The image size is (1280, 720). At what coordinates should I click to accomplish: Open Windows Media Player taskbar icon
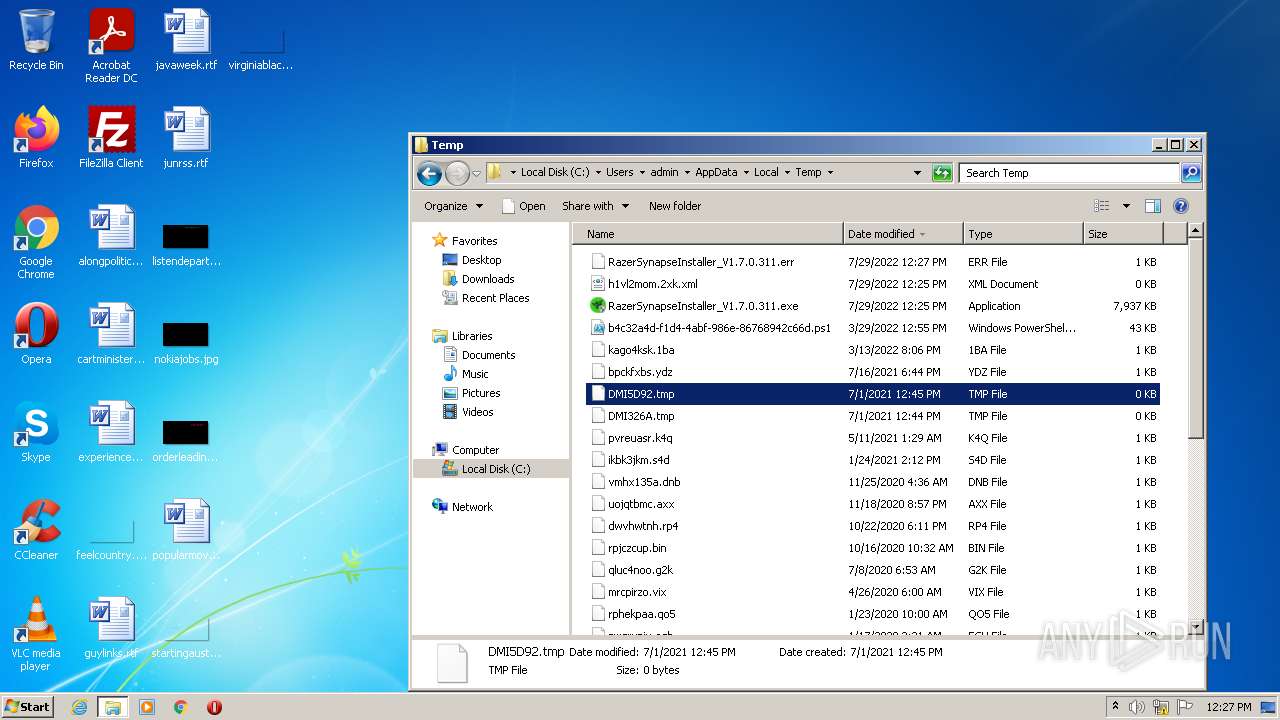point(147,707)
